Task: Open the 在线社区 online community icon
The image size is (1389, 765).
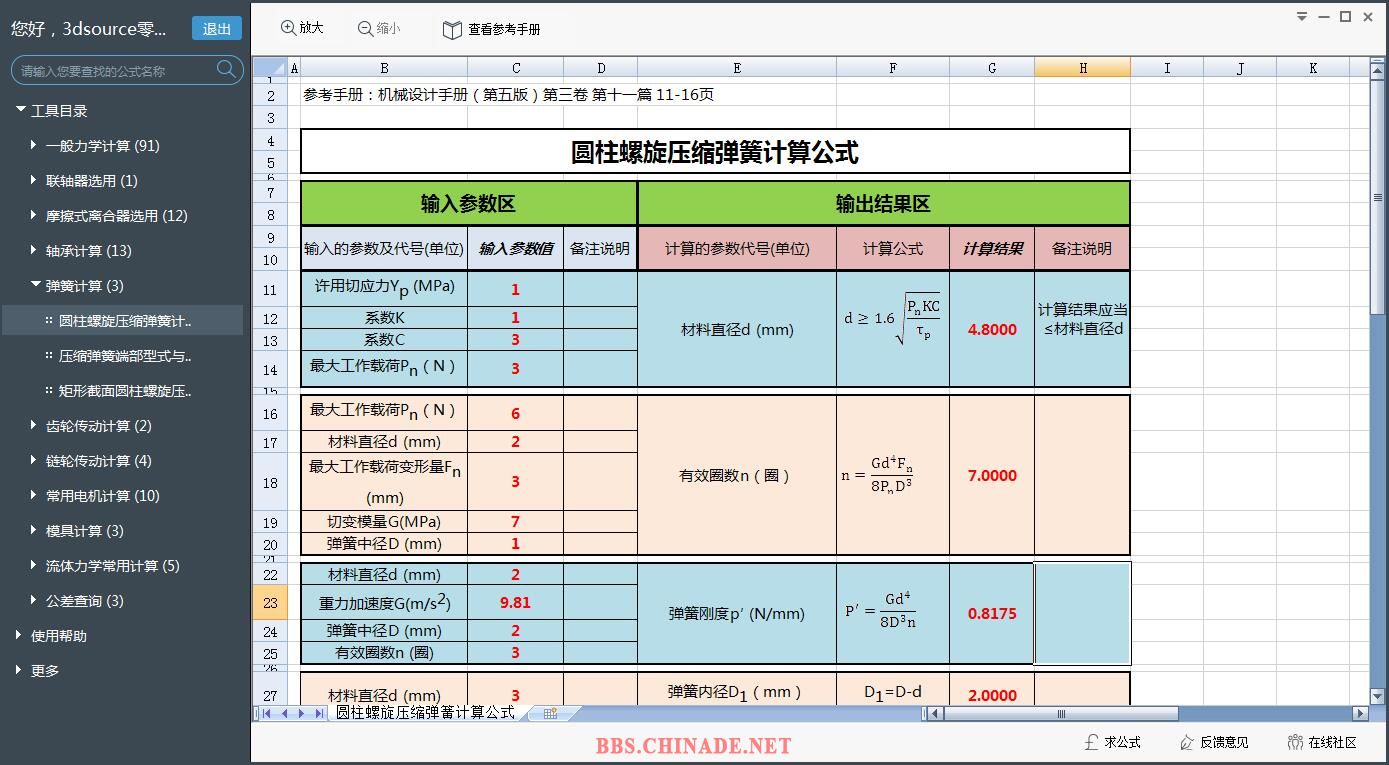Action: click(1296, 742)
